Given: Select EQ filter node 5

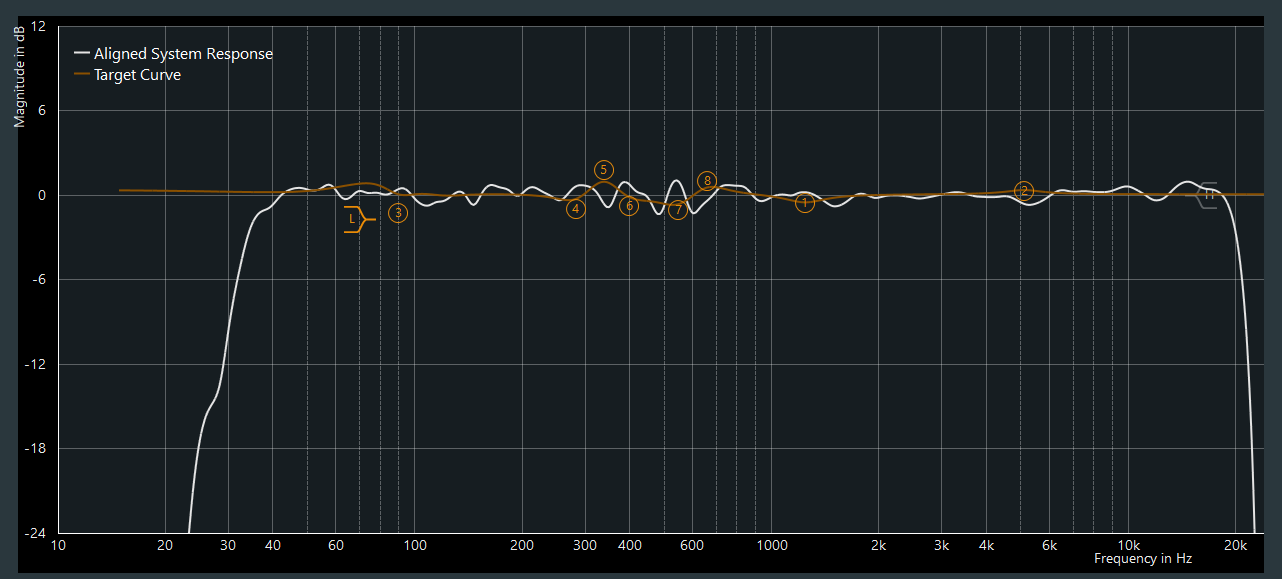Looking at the screenshot, I should pos(604,170).
